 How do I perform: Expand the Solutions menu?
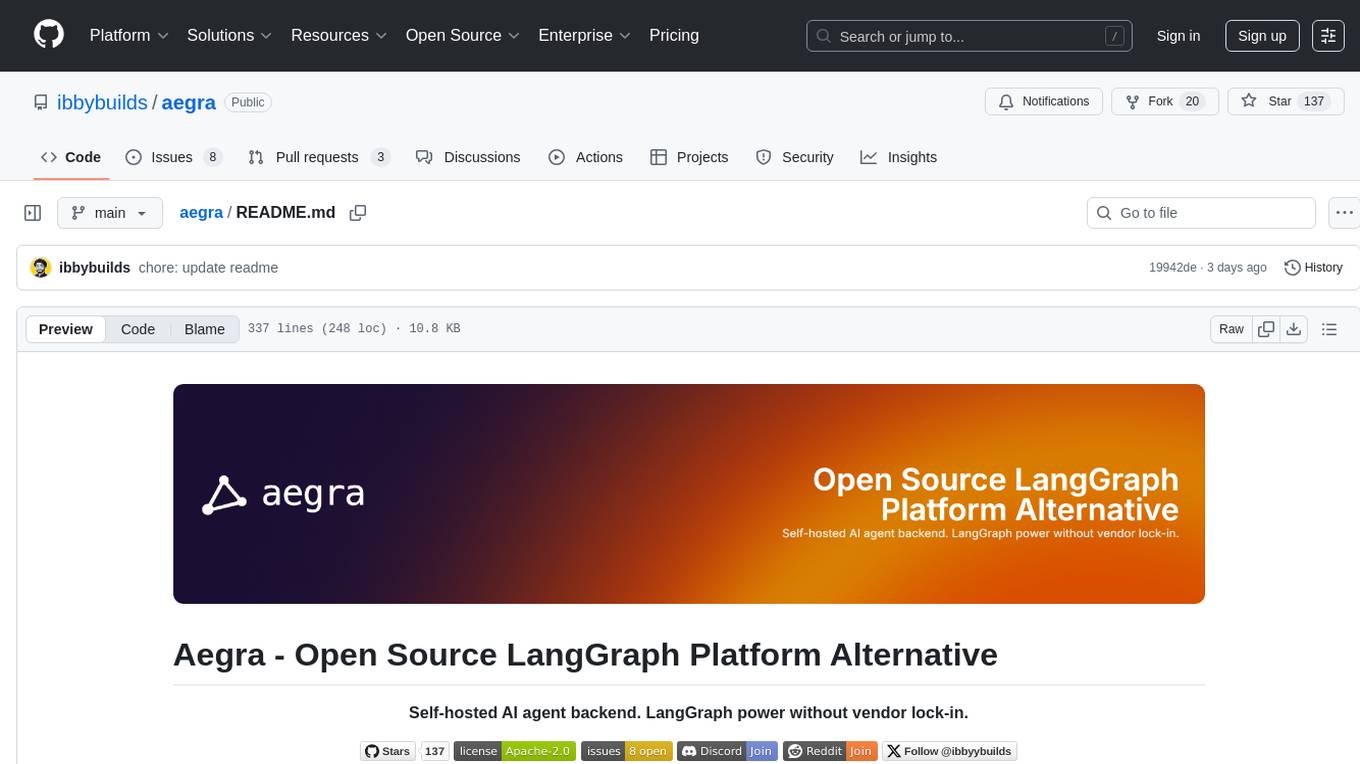229,35
